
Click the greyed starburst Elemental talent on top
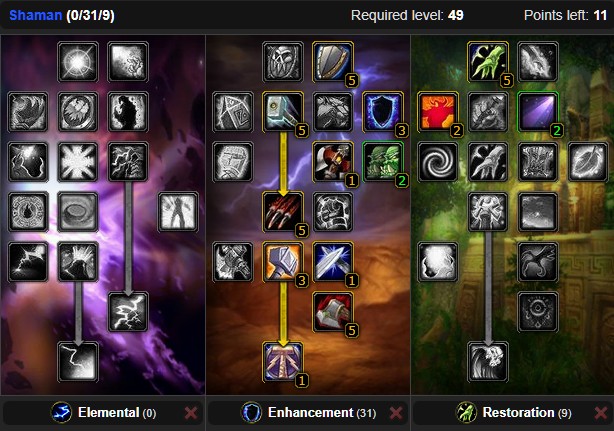tap(78, 62)
